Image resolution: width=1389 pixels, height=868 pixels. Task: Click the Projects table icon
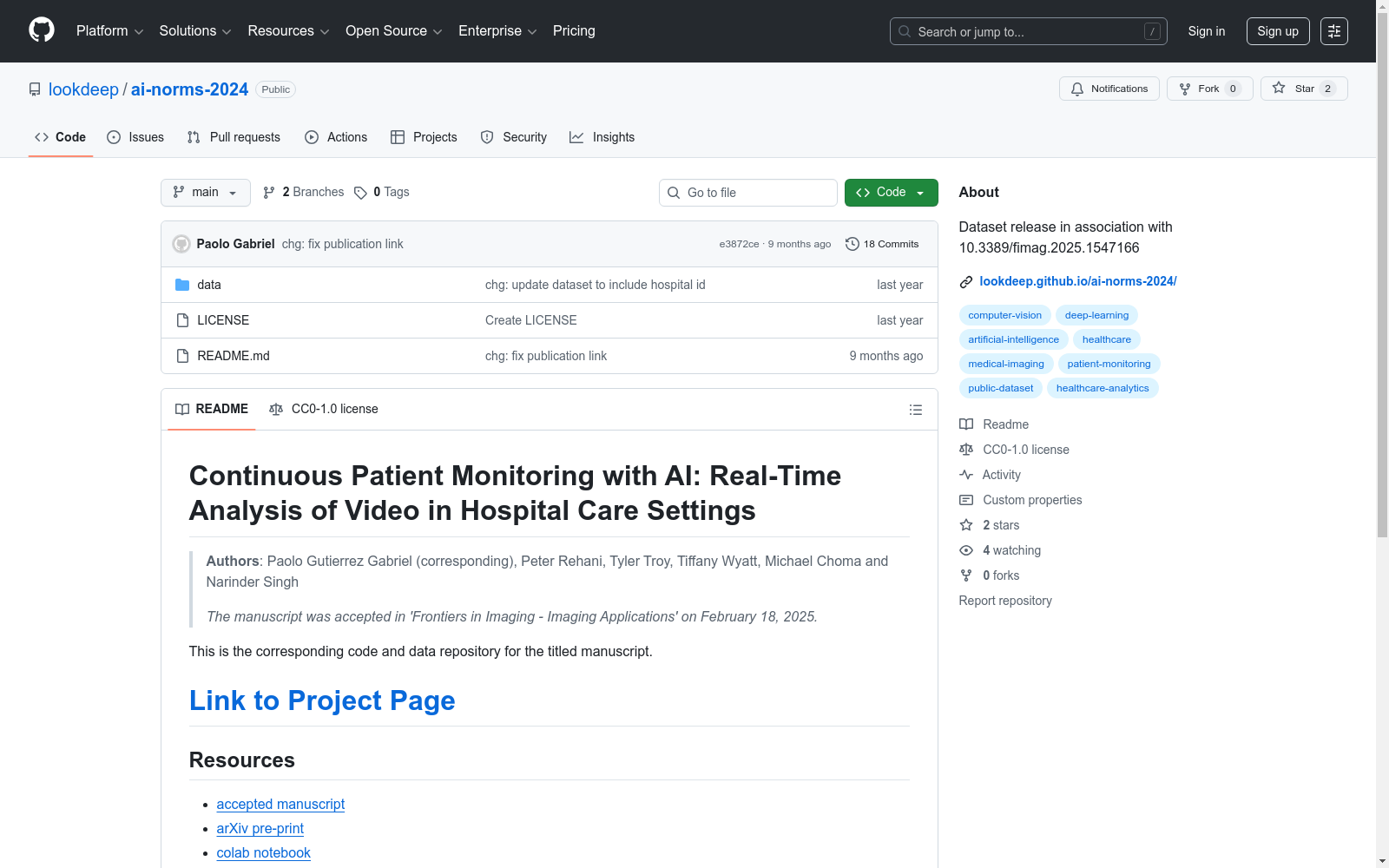point(398,137)
